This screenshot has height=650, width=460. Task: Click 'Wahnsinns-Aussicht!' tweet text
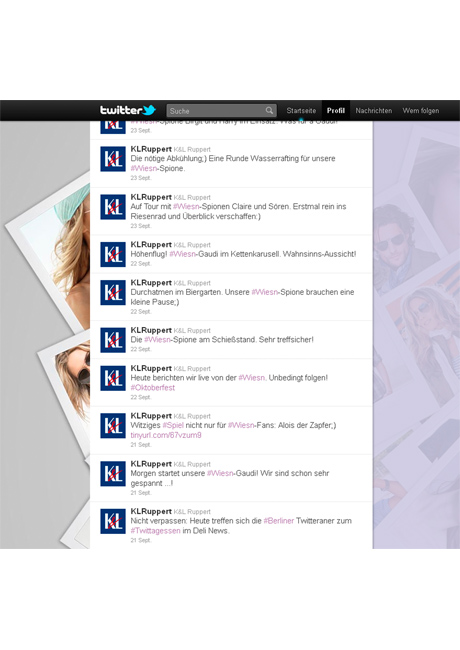319,254
